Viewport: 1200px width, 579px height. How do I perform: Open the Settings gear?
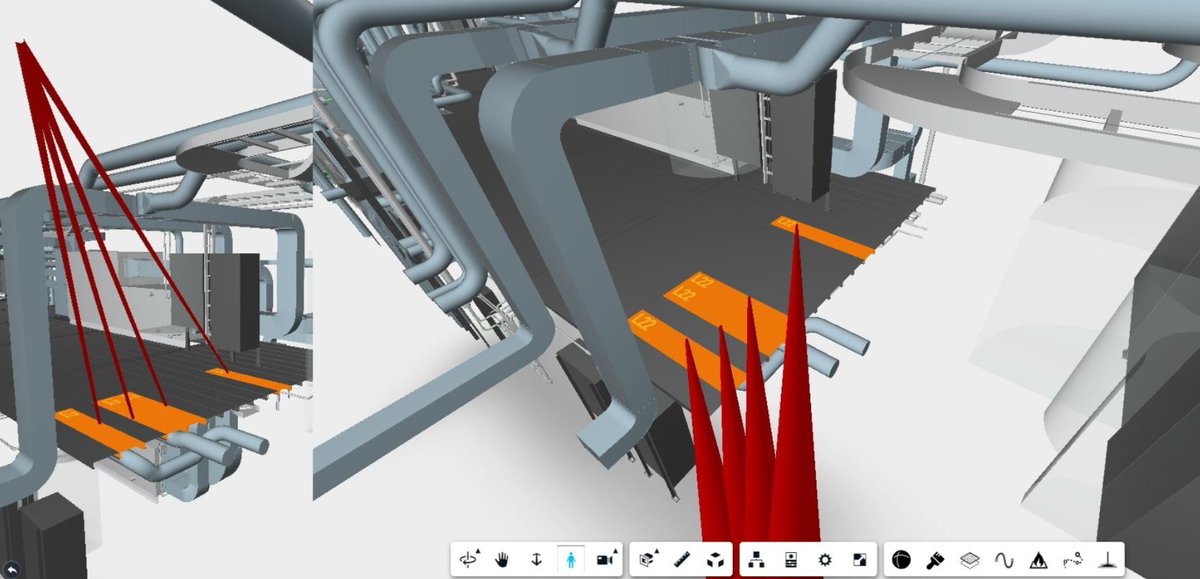(x=825, y=559)
